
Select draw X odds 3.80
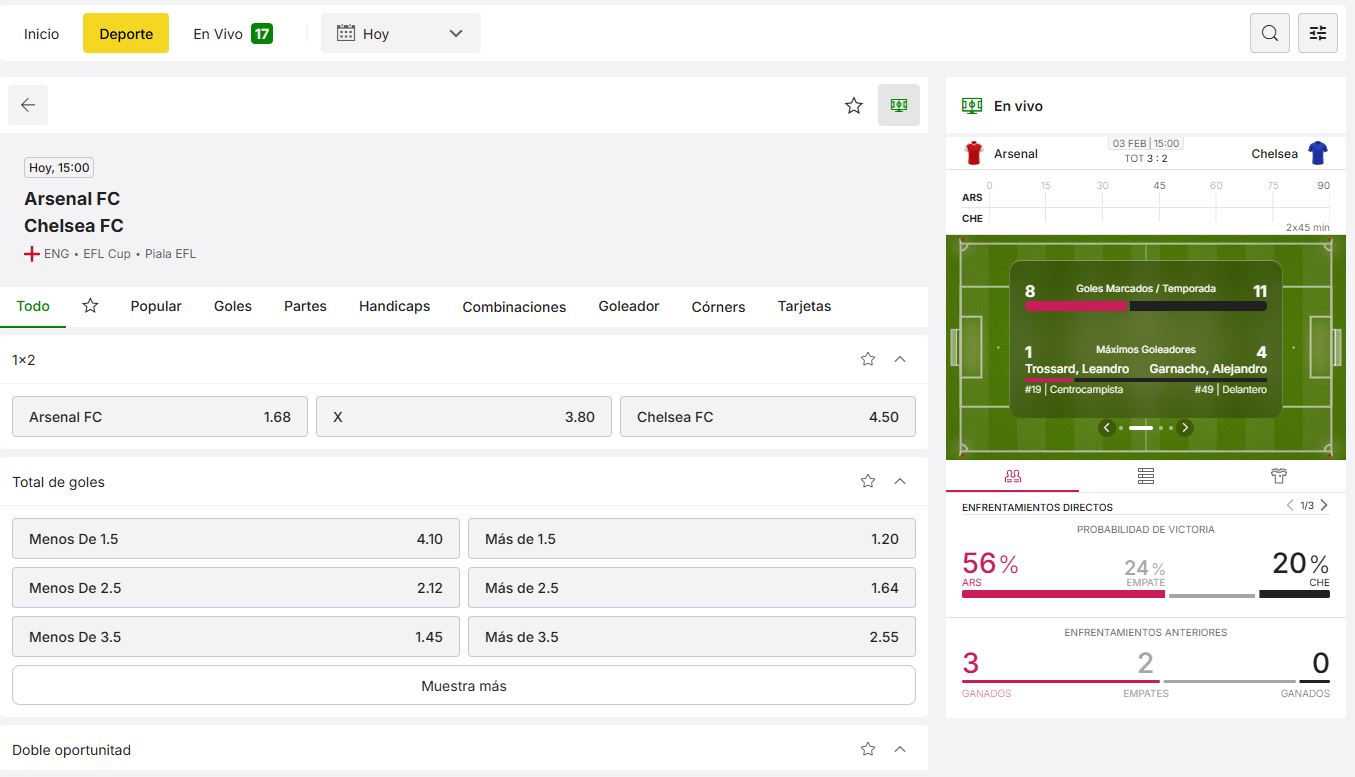(464, 417)
